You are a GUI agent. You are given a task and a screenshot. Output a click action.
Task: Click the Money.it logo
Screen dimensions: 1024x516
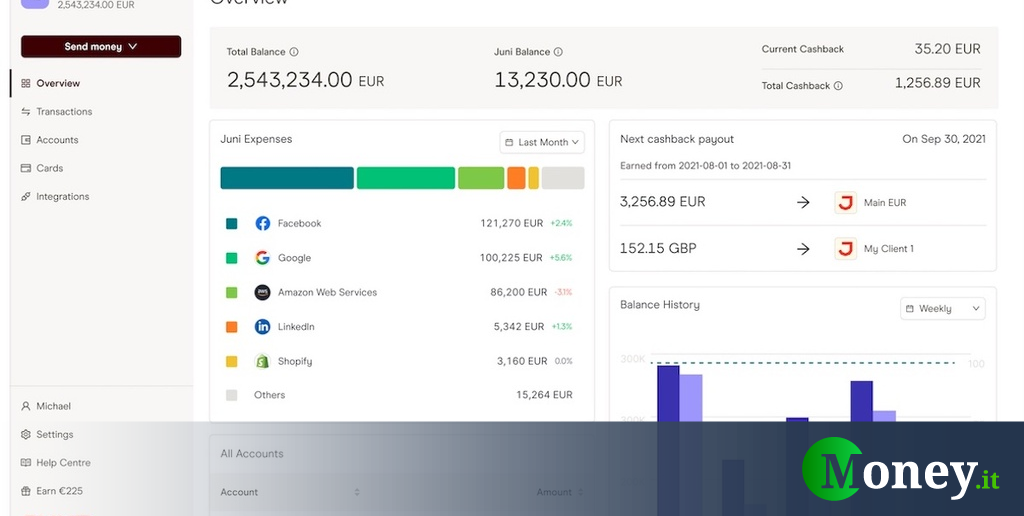(901, 469)
